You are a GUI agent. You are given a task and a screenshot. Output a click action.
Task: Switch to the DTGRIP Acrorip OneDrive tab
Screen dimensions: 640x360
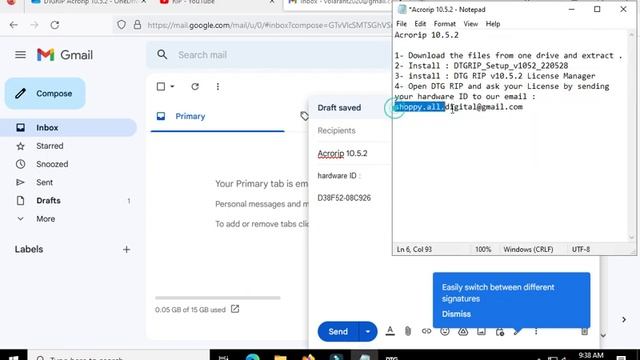click(x=88, y=2)
